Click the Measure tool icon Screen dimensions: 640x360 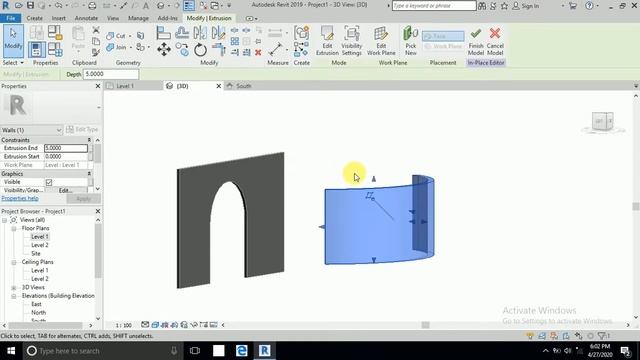[276, 49]
